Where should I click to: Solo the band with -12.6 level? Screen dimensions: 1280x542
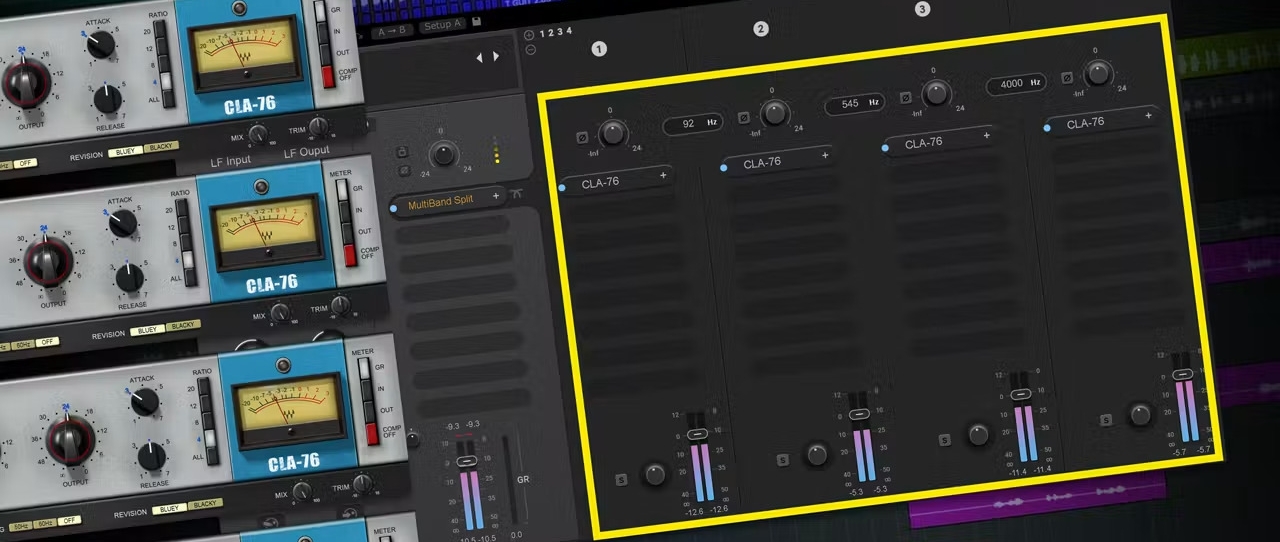(621, 480)
